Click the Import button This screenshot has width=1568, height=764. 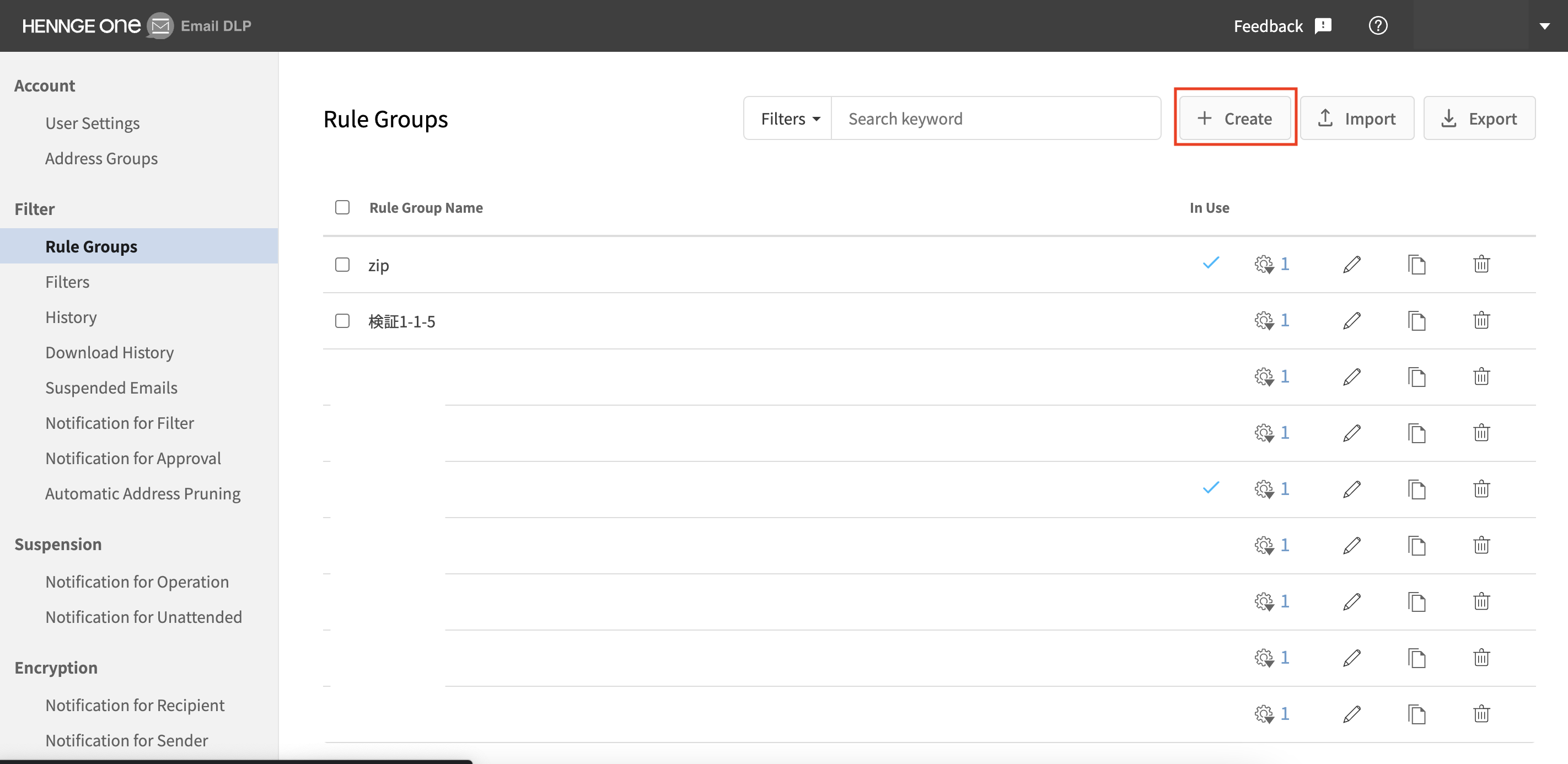[1357, 118]
